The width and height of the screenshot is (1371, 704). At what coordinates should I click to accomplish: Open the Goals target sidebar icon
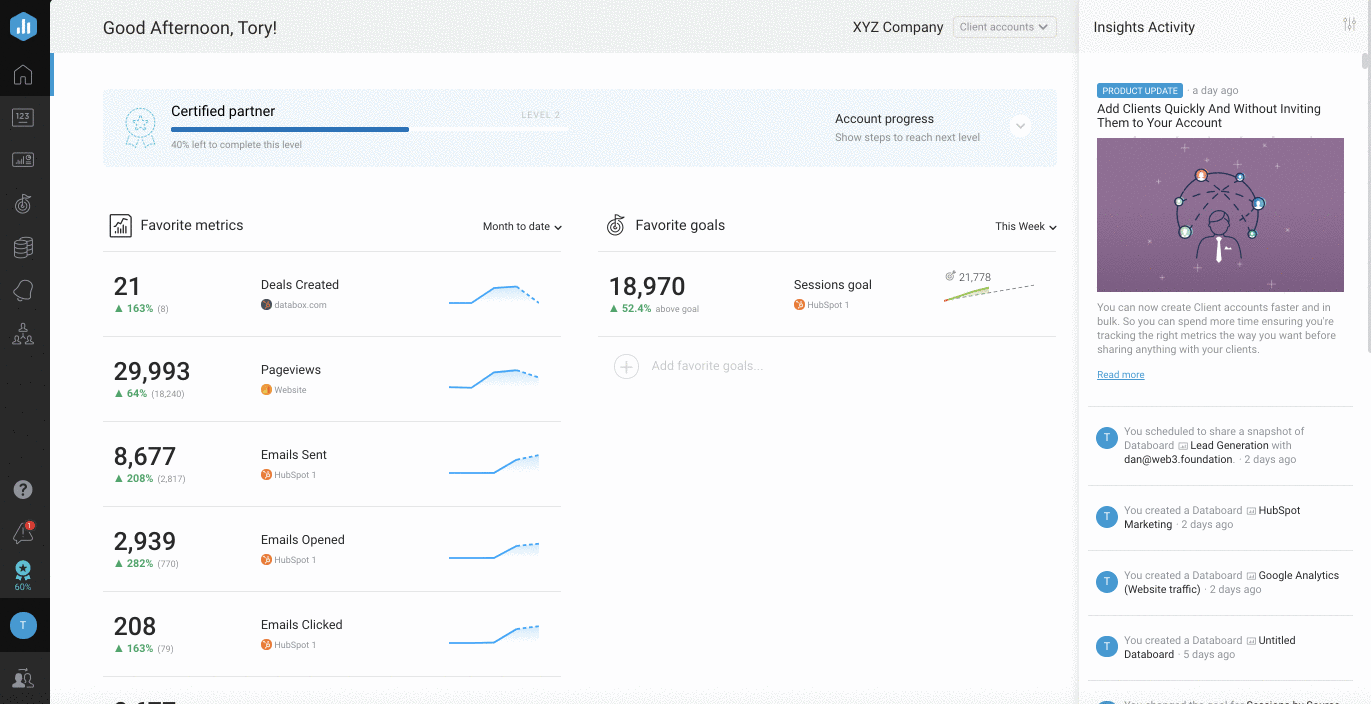click(x=23, y=203)
